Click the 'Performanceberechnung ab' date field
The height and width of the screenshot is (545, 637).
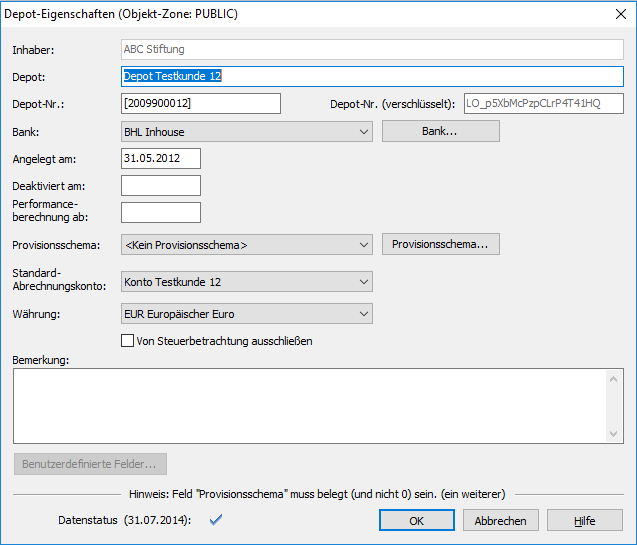[160, 212]
